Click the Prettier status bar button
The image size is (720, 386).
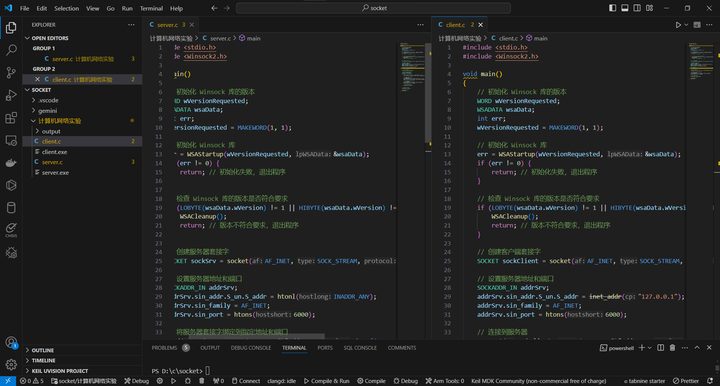686,381
